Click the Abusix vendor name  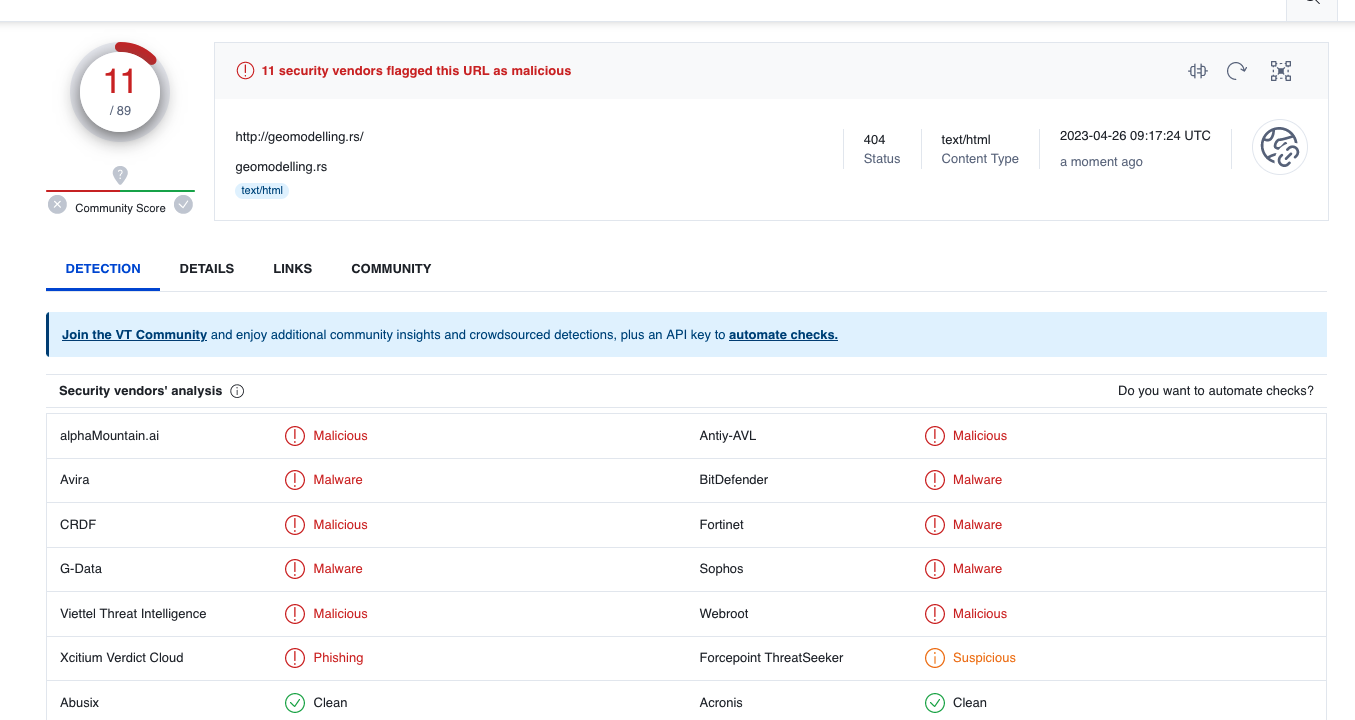coord(79,703)
